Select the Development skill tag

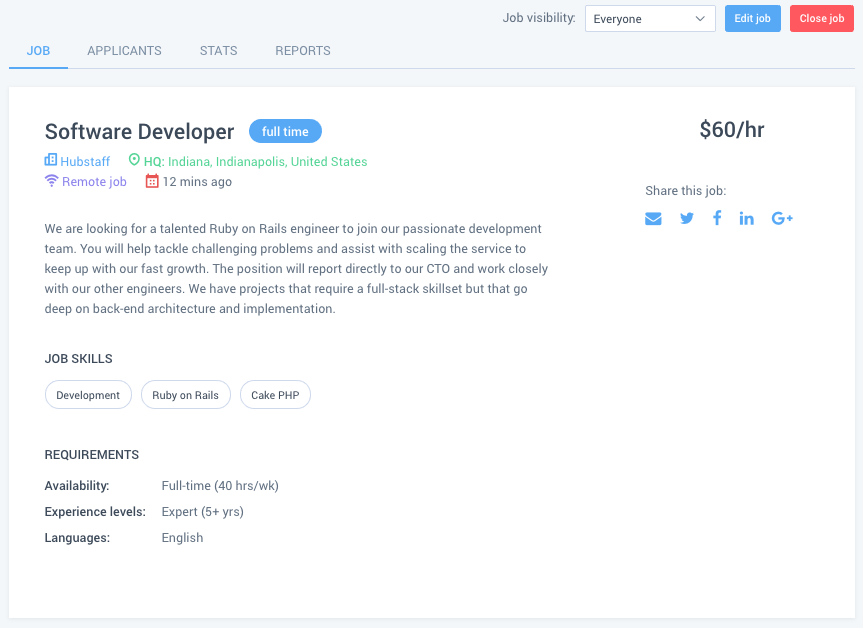click(x=88, y=395)
